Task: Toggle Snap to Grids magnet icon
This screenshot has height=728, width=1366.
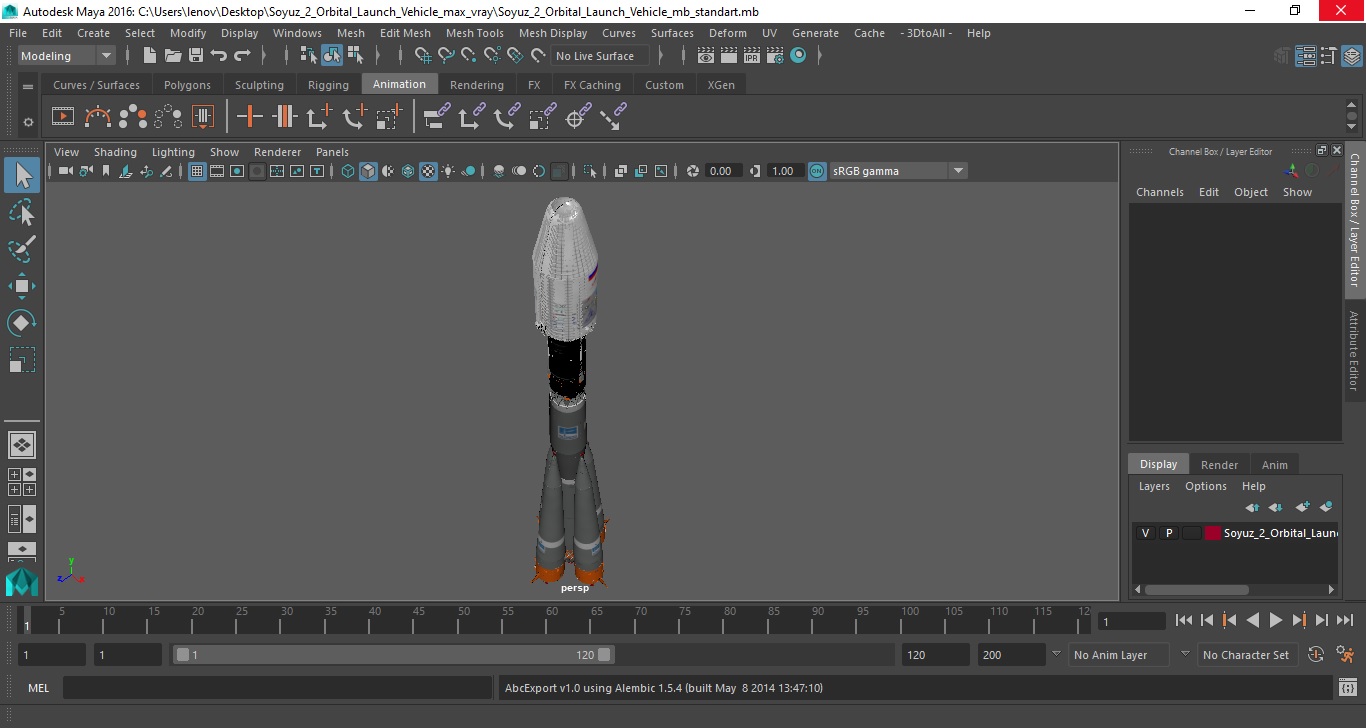Action: coord(423,56)
